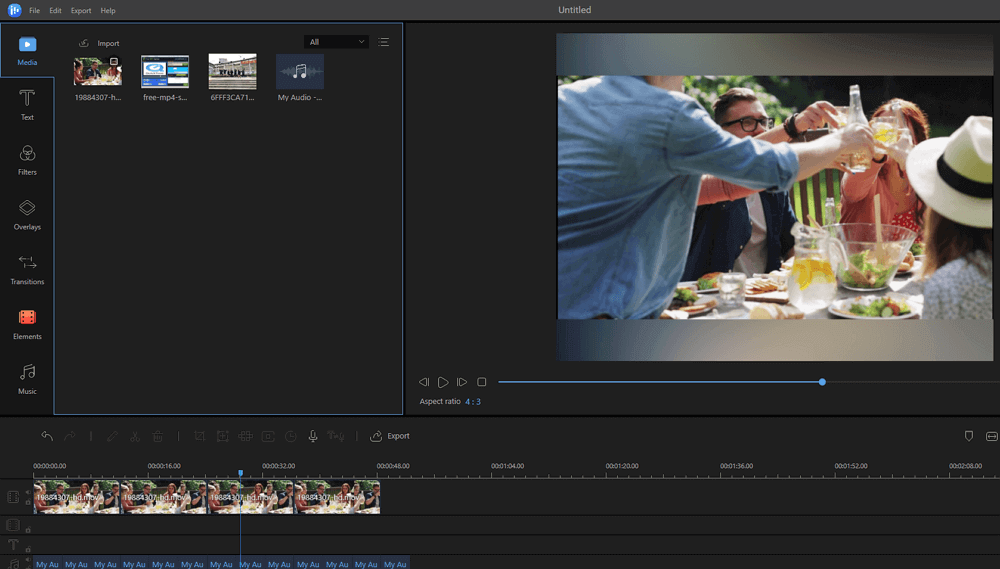The height and width of the screenshot is (569, 1000).
Task: Switch to the Media tab
Action: (x=27, y=50)
